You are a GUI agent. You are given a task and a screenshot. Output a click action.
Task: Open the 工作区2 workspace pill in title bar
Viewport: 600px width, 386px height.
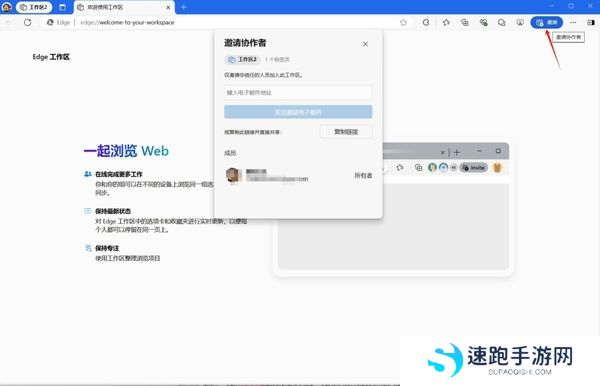click(34, 7)
